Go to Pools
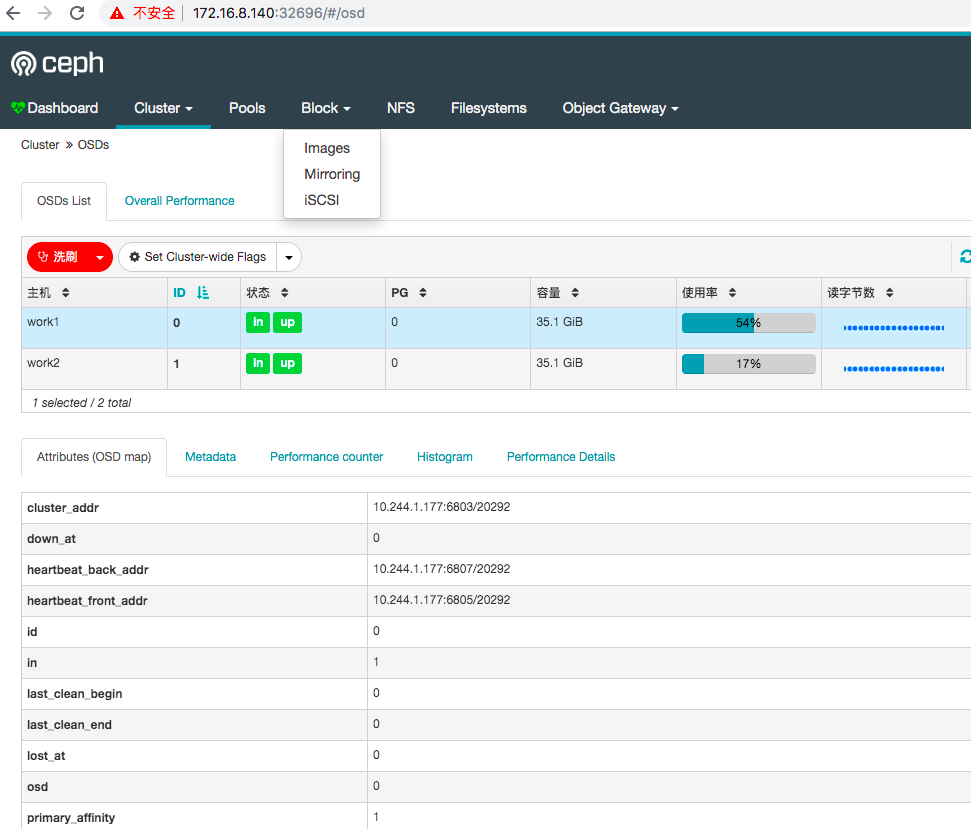 [x=247, y=108]
